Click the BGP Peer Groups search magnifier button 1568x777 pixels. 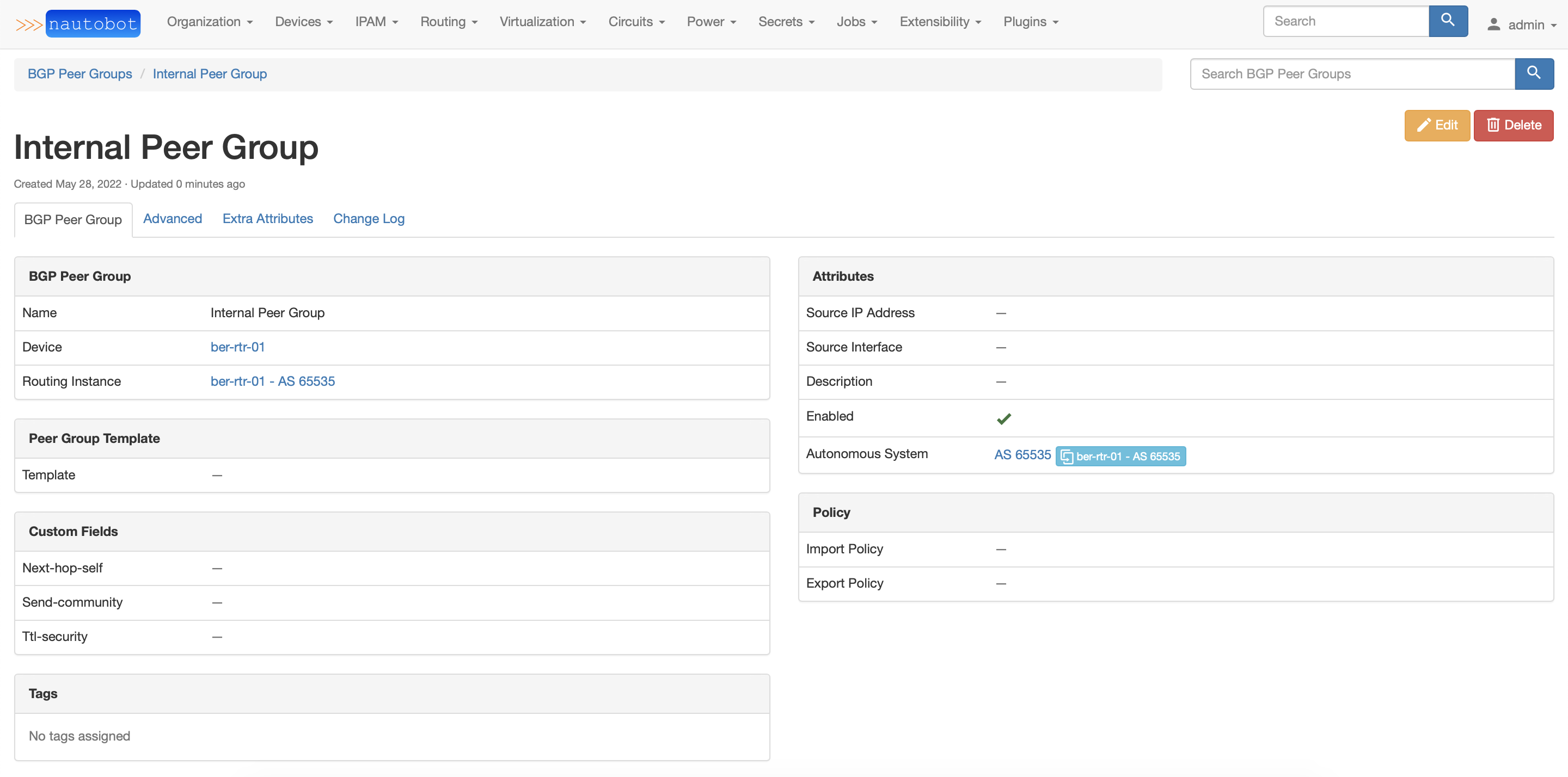(1533, 73)
